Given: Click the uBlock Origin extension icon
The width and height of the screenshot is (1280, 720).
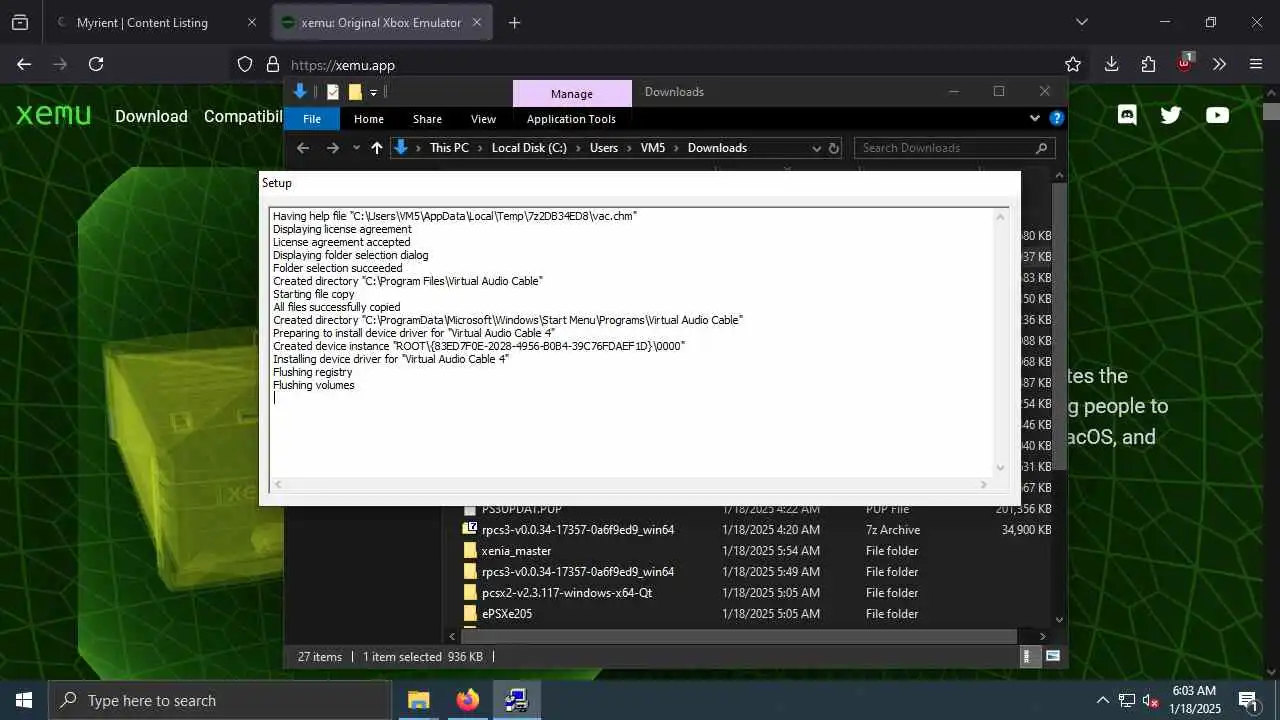Looking at the screenshot, I should (x=1185, y=62).
